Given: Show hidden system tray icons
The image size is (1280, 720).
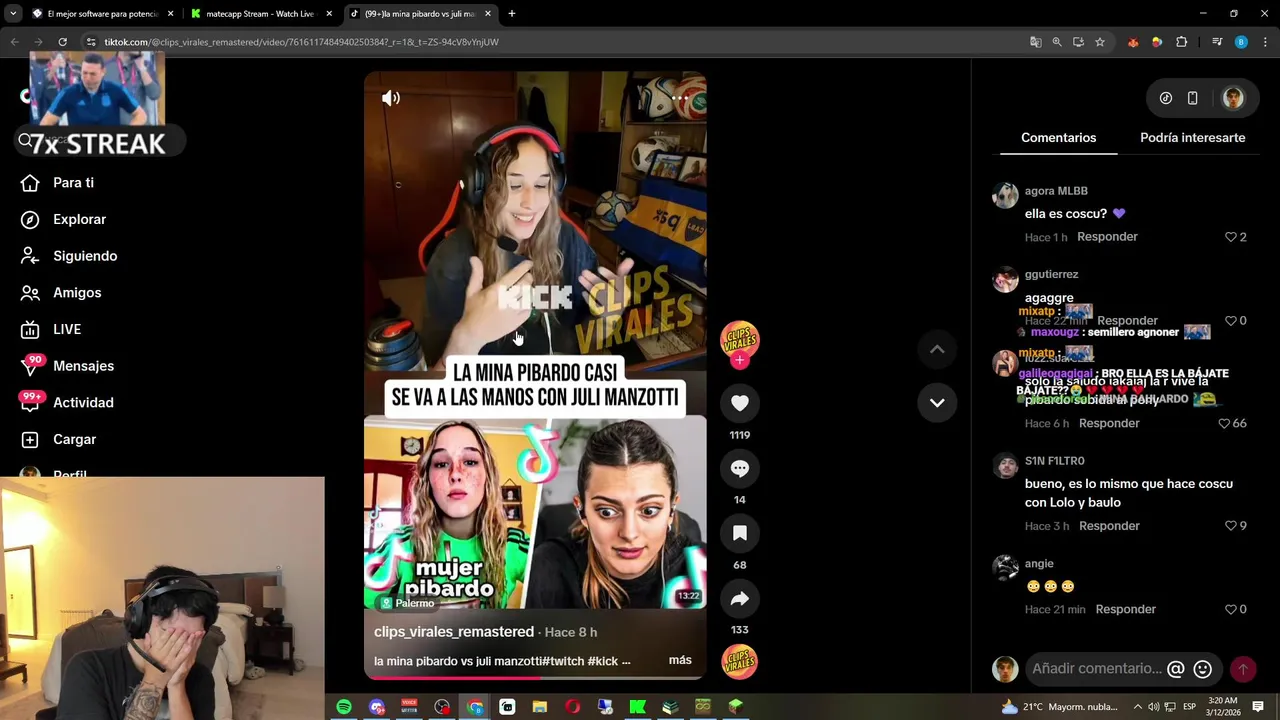Looking at the screenshot, I should [1137, 707].
